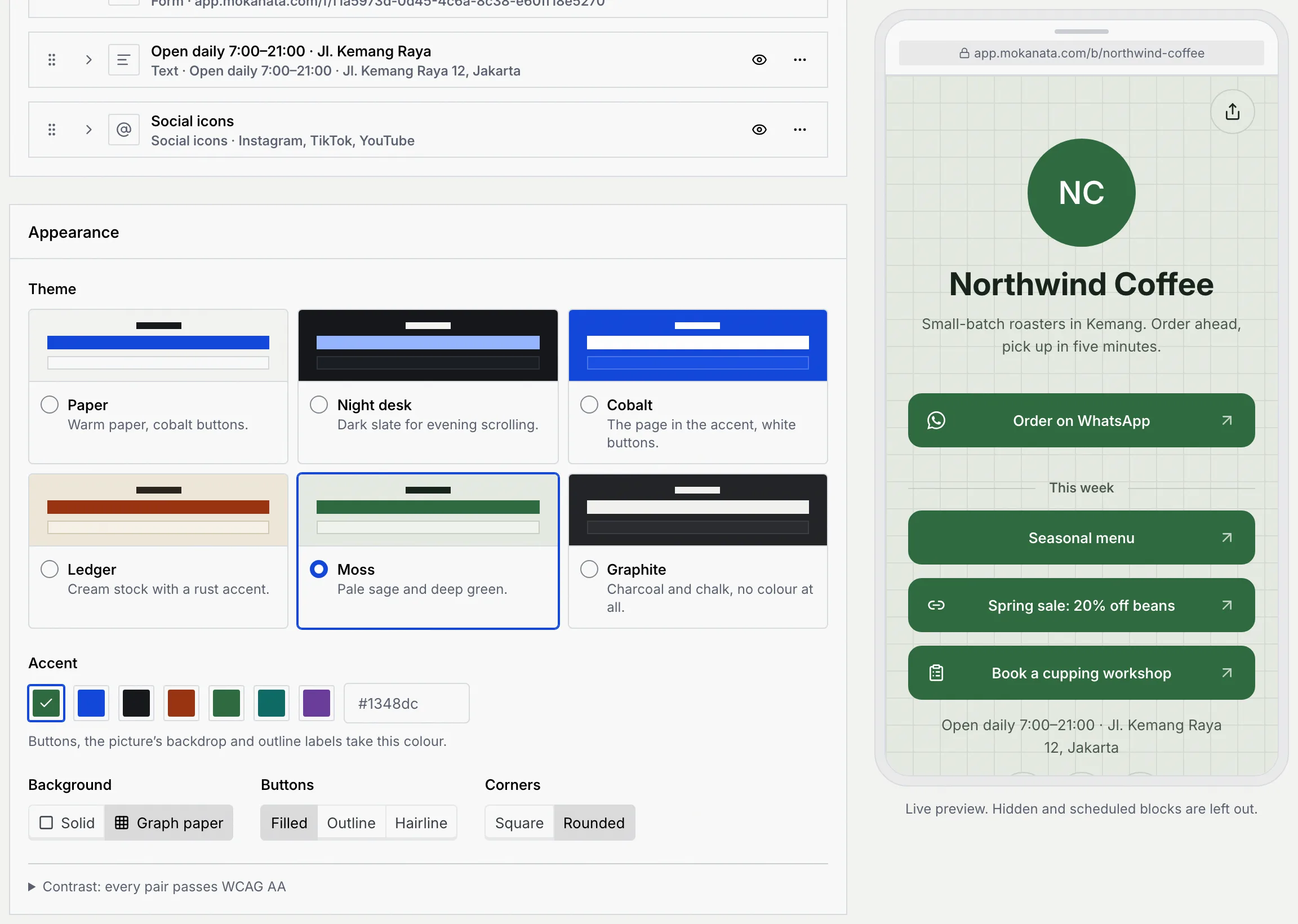
Task: Click the arrow icon on Seasonal menu button
Action: point(1227,537)
